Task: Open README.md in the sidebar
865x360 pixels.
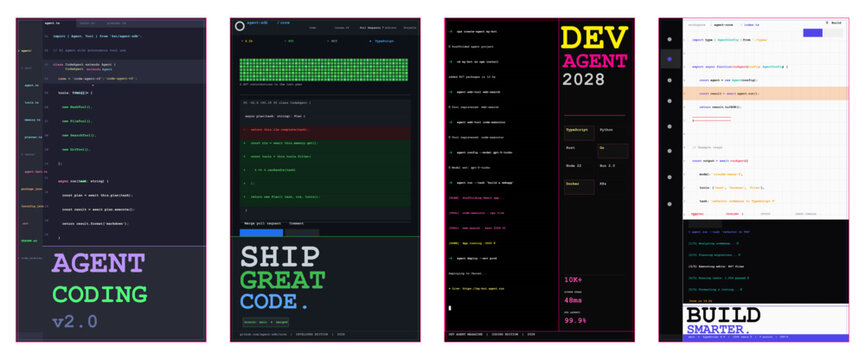Action: [29, 240]
